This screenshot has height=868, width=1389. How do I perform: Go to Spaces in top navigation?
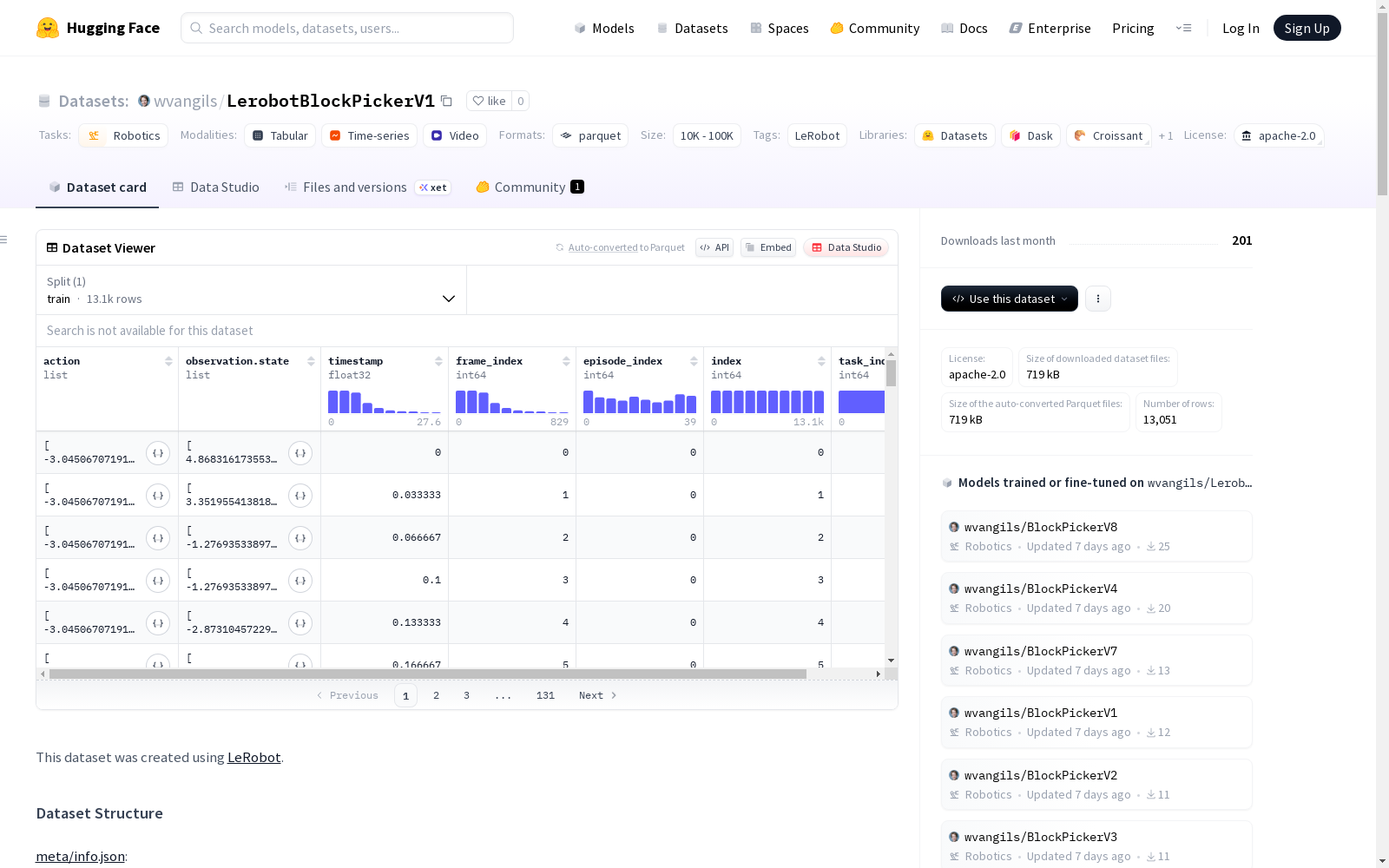coord(780,28)
